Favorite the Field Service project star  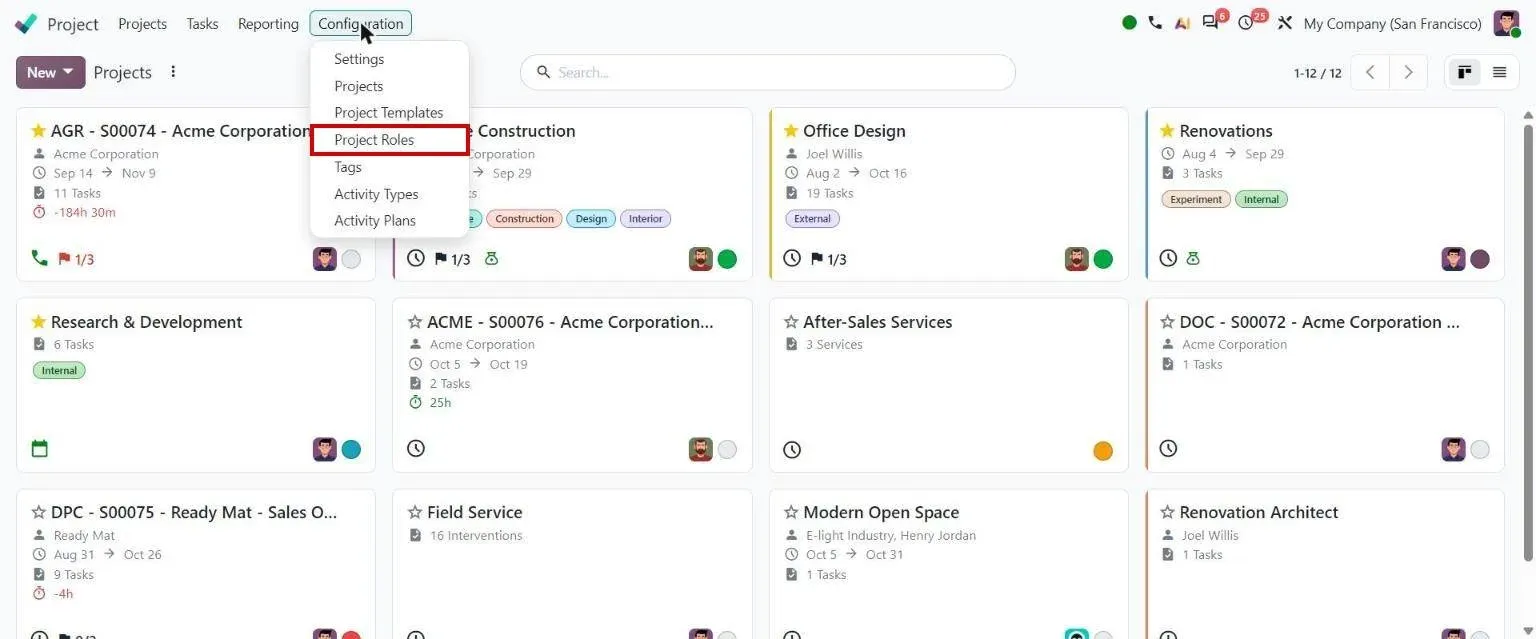[x=415, y=512]
